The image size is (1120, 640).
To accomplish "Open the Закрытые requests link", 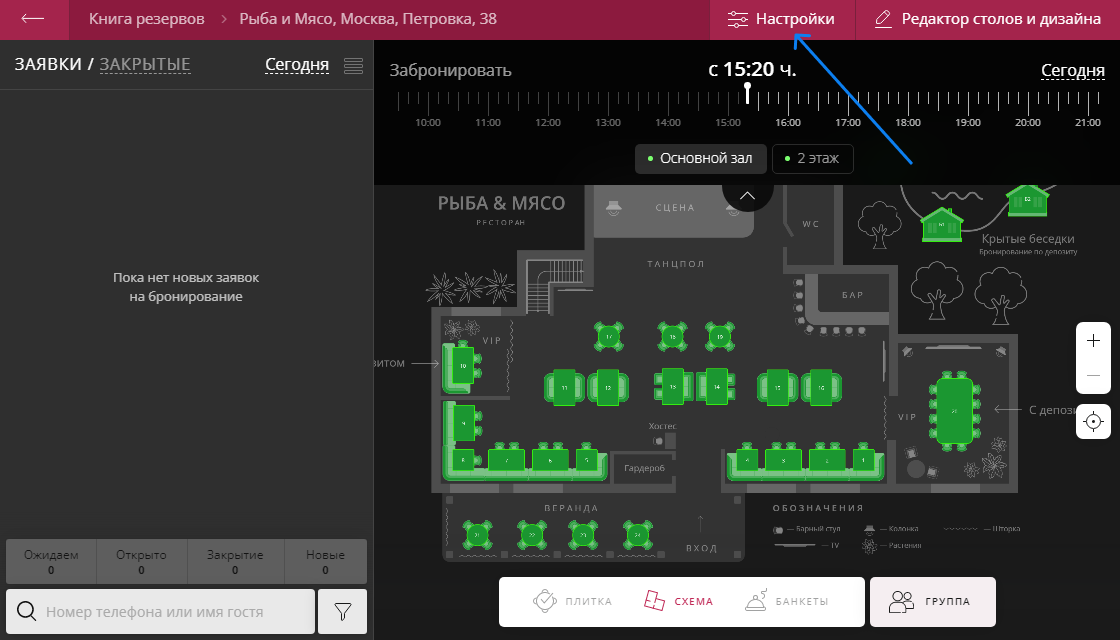I will coord(145,65).
